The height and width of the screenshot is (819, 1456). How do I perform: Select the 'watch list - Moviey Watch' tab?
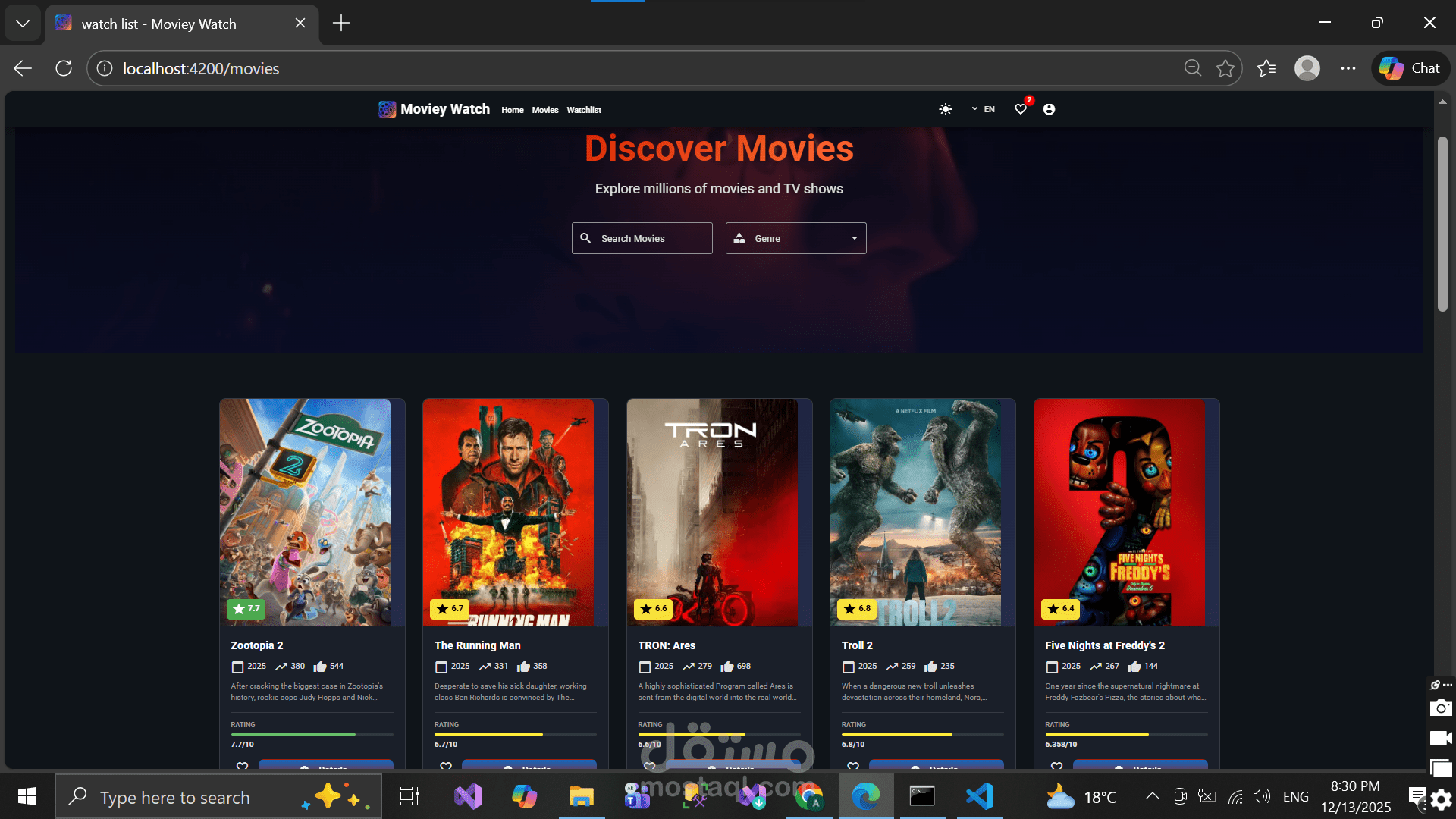pos(182,24)
